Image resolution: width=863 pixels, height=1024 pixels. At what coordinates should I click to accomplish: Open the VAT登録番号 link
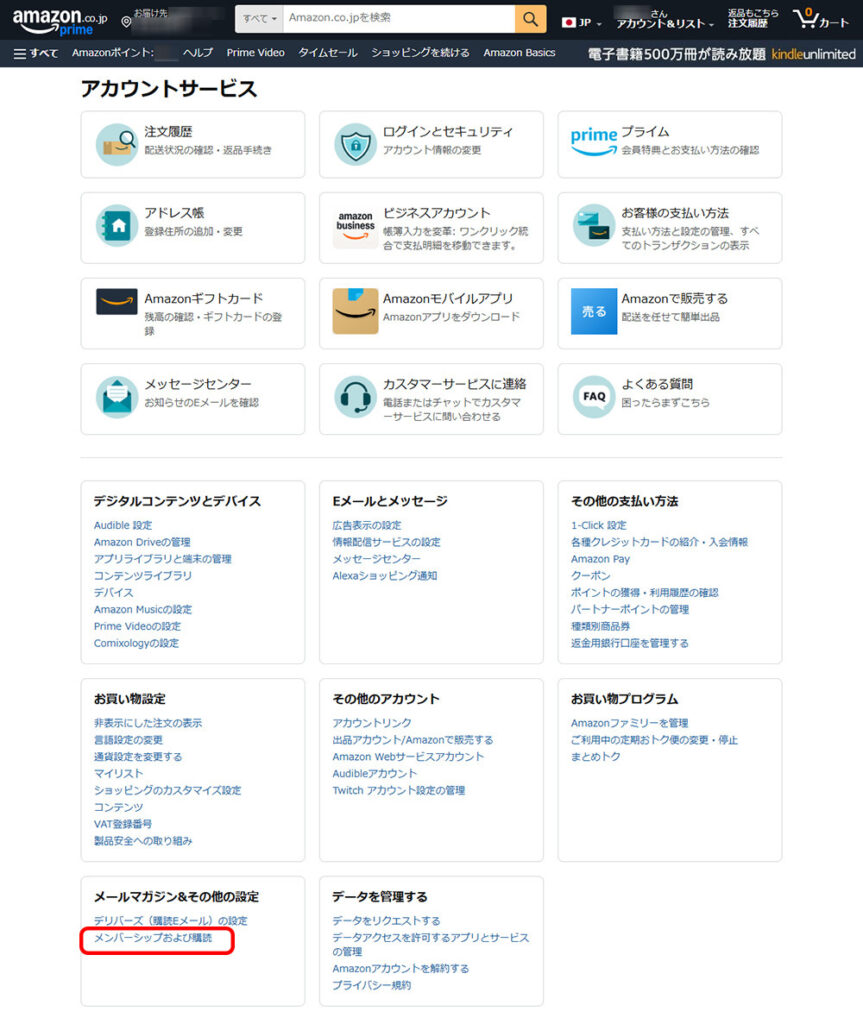tap(123, 824)
